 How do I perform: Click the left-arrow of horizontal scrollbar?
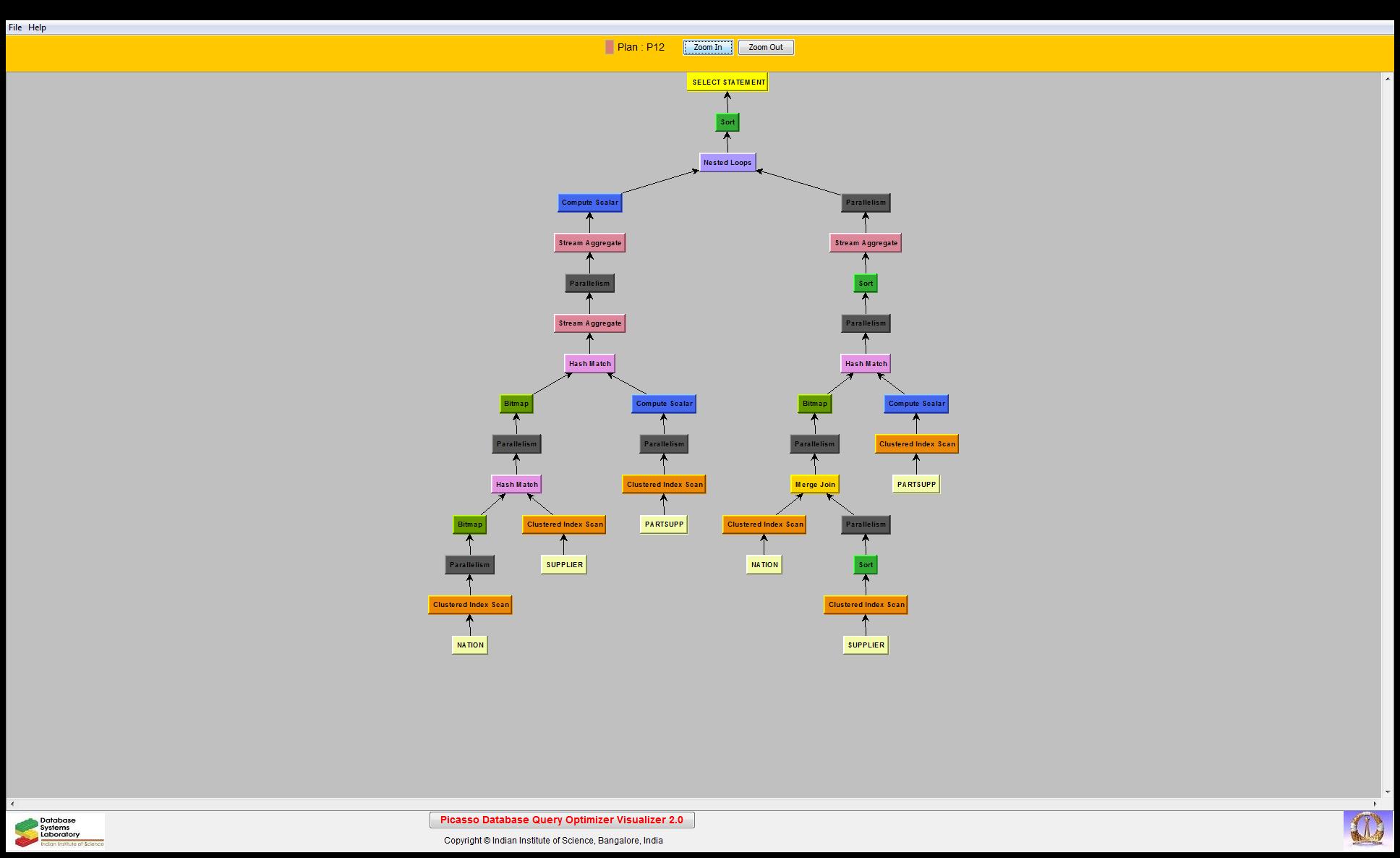pyautogui.click(x=12, y=803)
